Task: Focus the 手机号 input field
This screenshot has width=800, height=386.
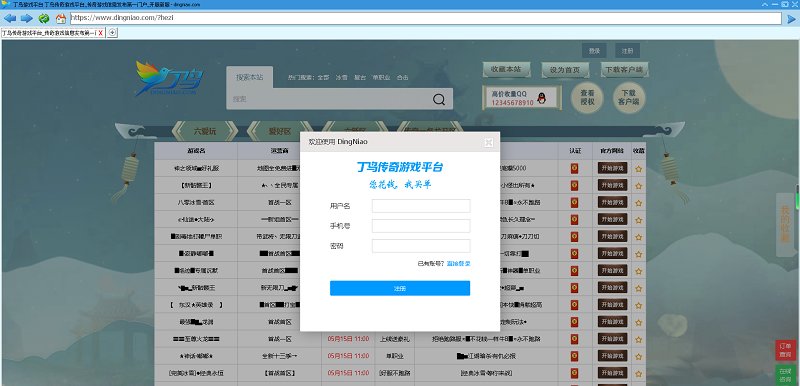Action: click(x=421, y=226)
